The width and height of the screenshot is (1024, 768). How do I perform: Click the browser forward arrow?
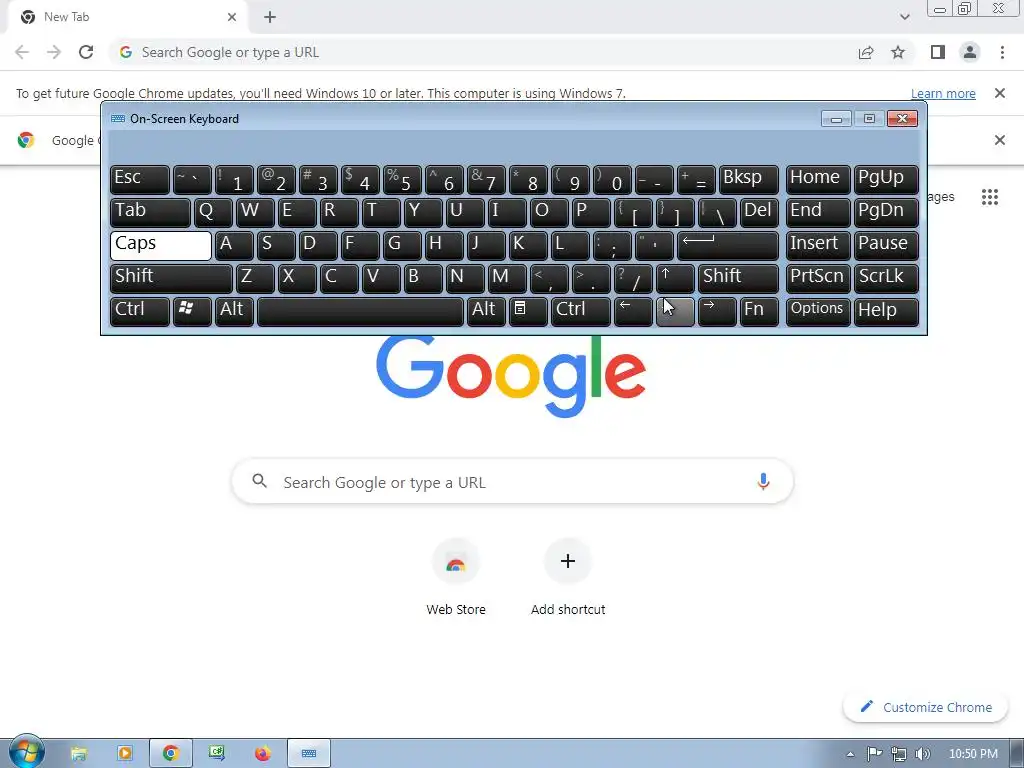(x=54, y=52)
